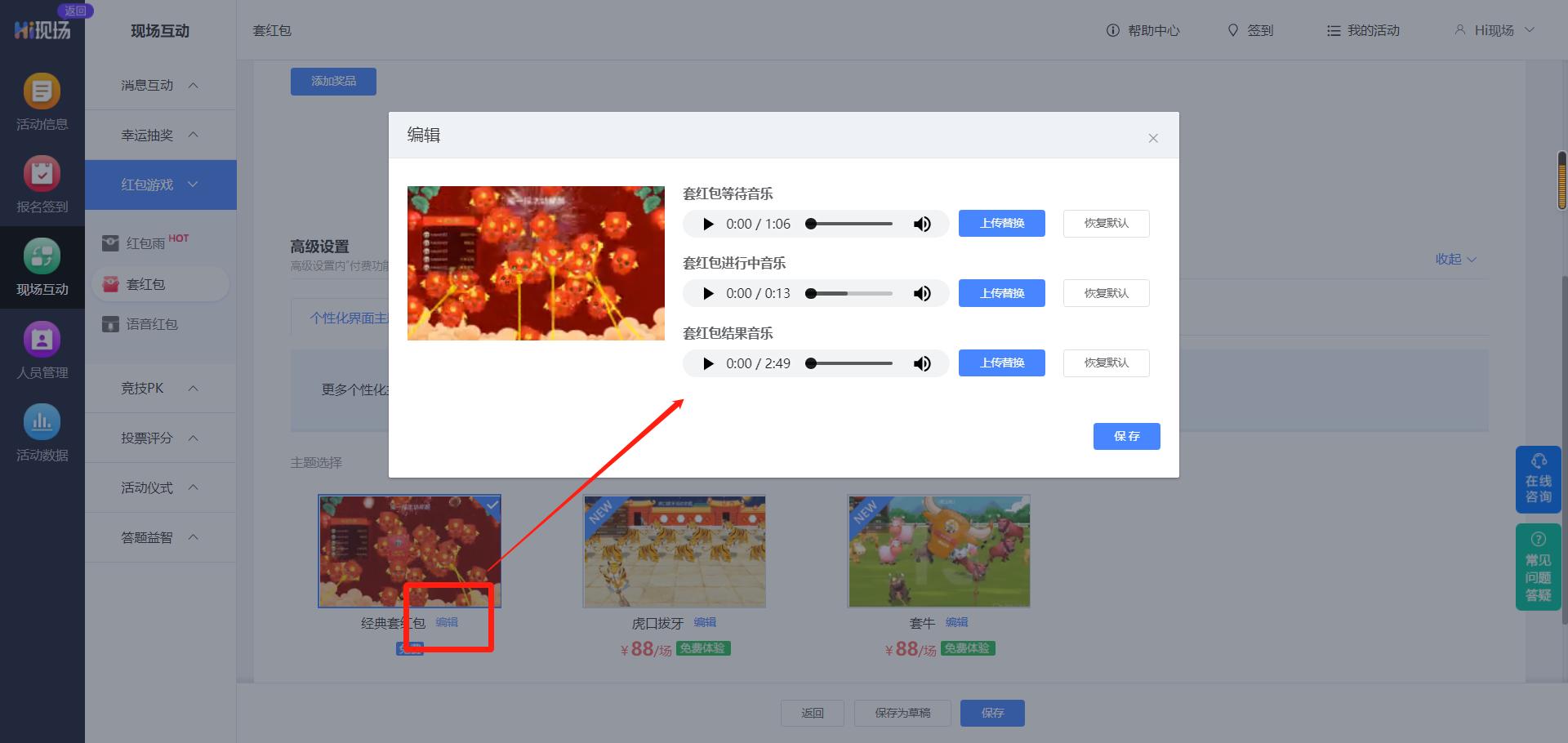Screen dimensions: 1568x743
Task: Open the 常见问题答疑 floating widget
Action: 1539,567
